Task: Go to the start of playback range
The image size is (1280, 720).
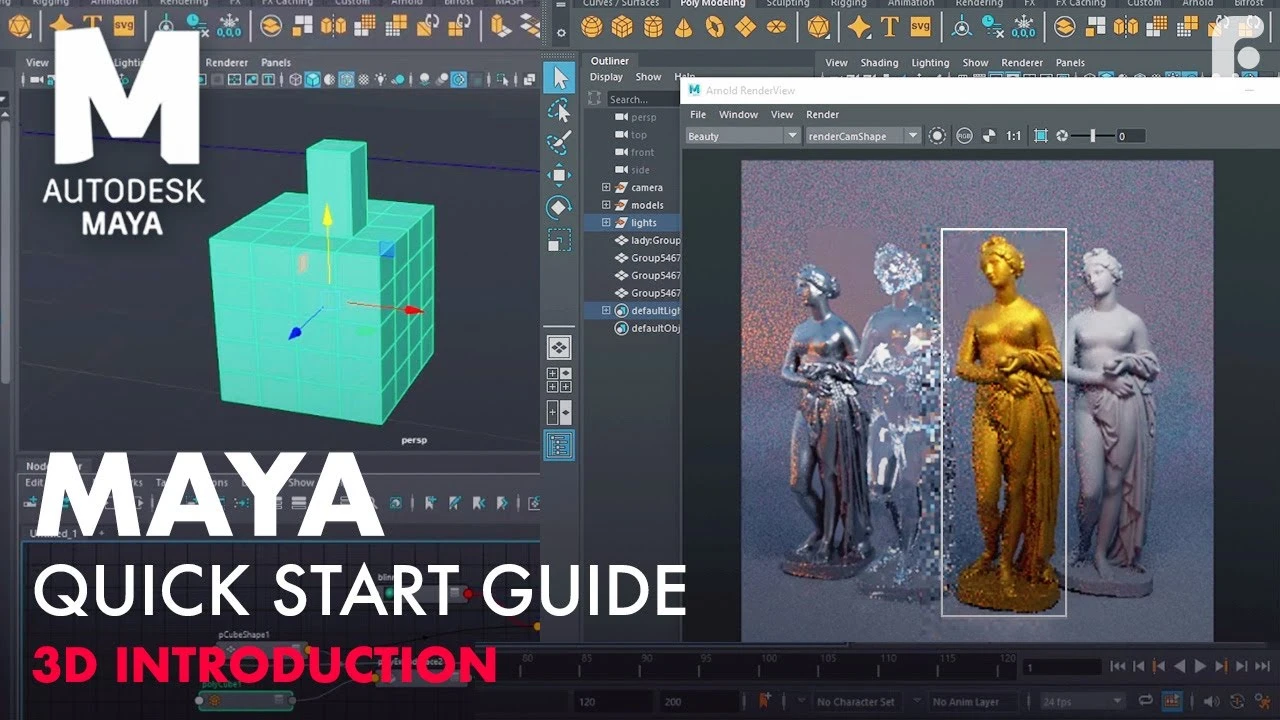Action: [1118, 666]
